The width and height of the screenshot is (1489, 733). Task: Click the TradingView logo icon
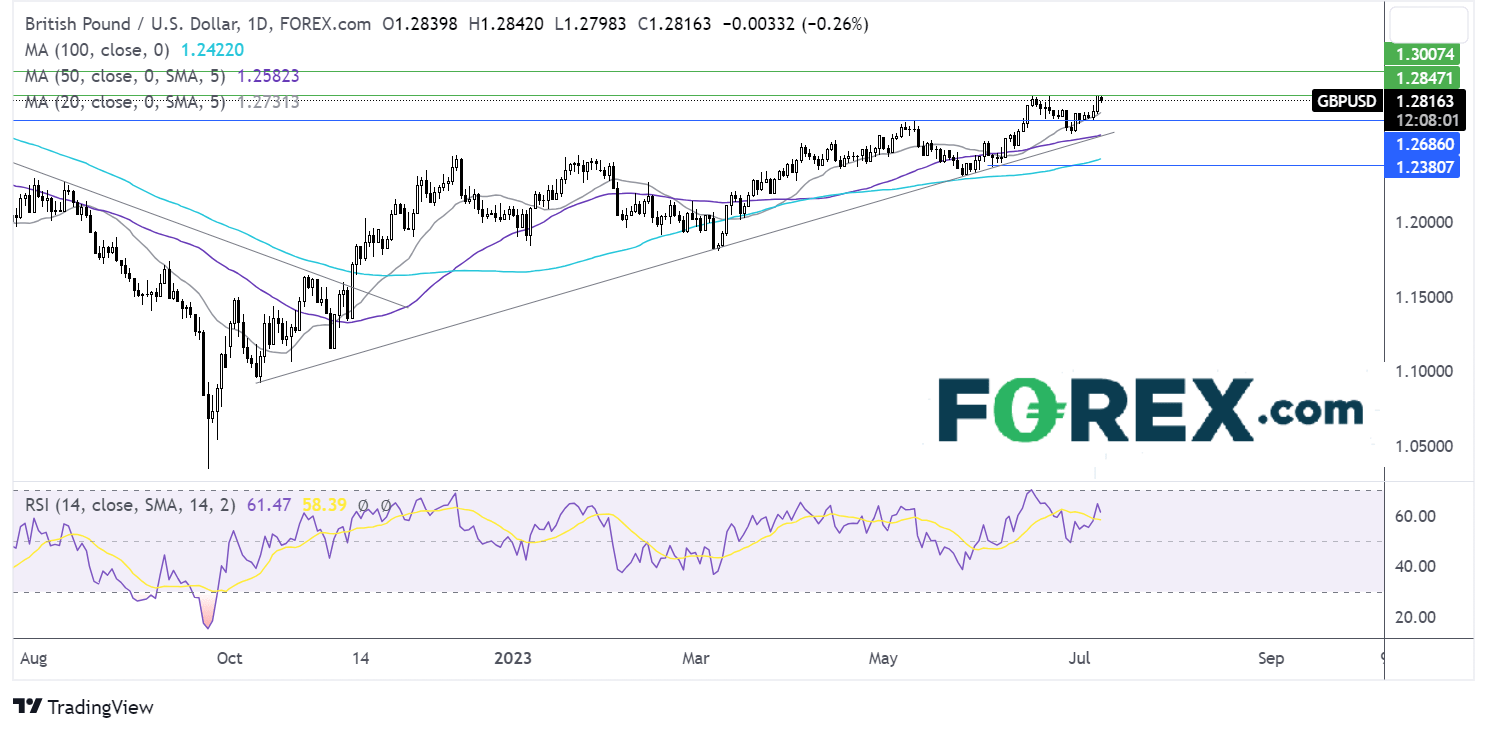[x=27, y=707]
